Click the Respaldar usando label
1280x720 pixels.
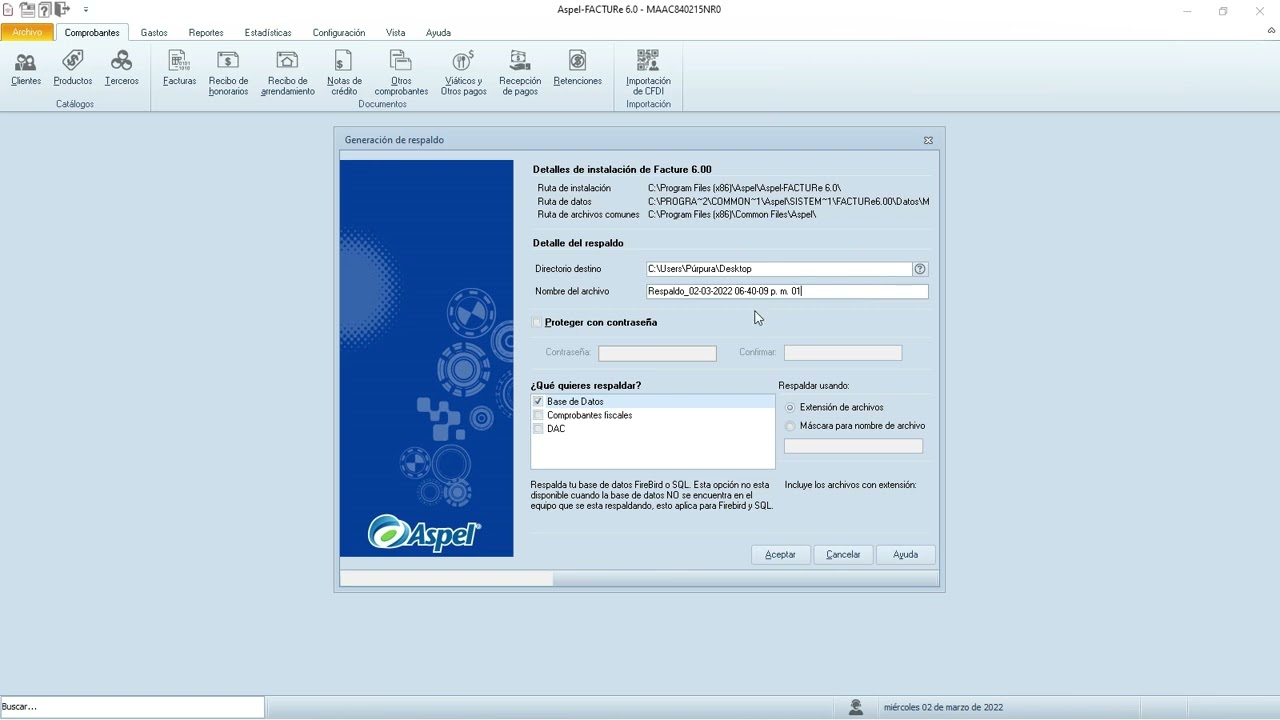pyautogui.click(x=814, y=386)
